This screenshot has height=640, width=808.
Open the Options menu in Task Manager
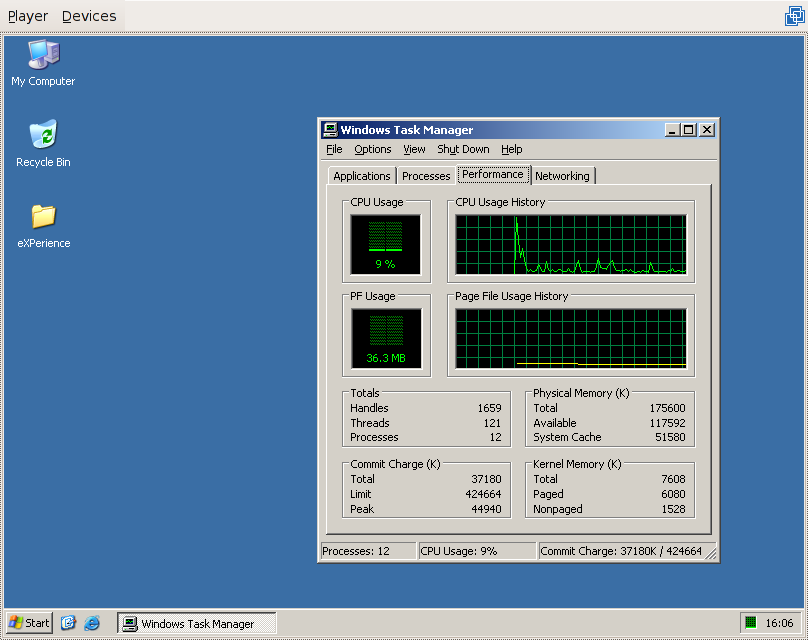click(x=373, y=149)
